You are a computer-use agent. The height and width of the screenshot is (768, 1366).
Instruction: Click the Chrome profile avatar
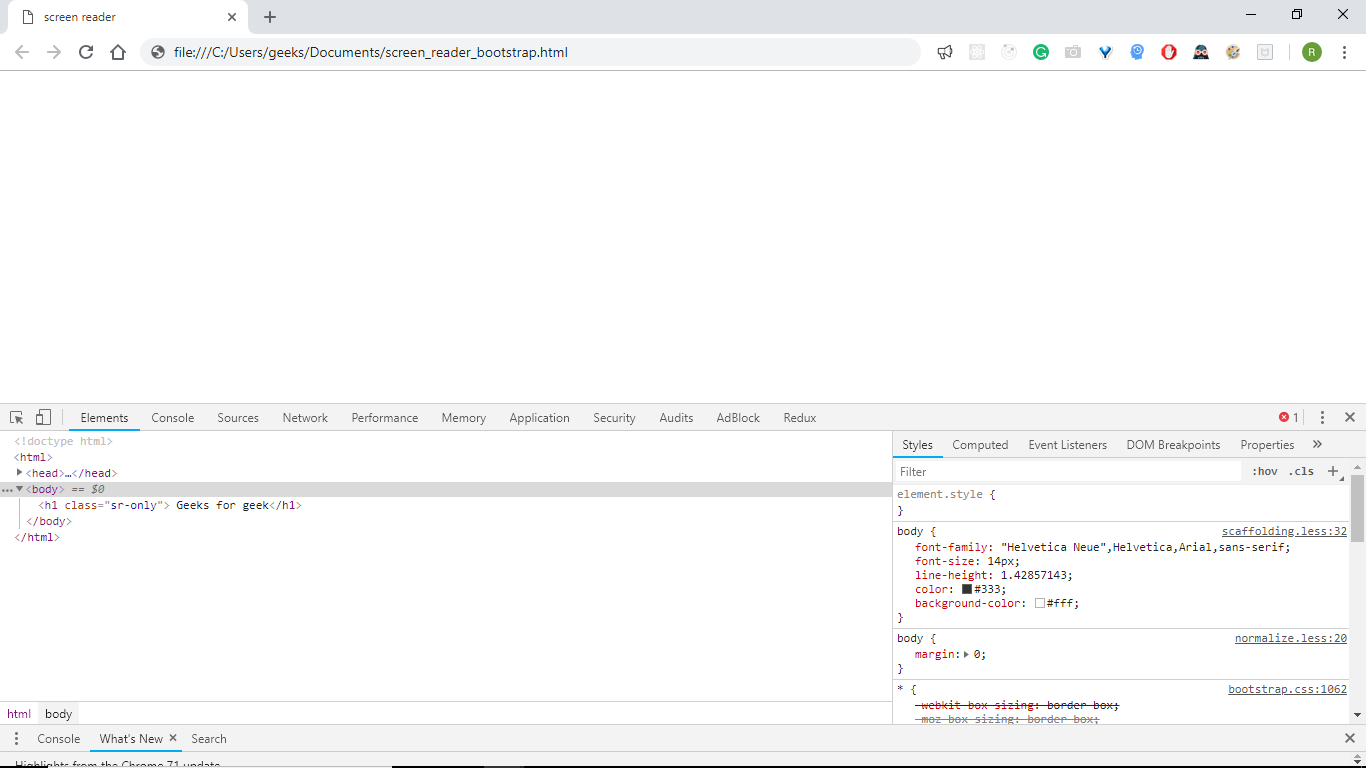point(1311,51)
